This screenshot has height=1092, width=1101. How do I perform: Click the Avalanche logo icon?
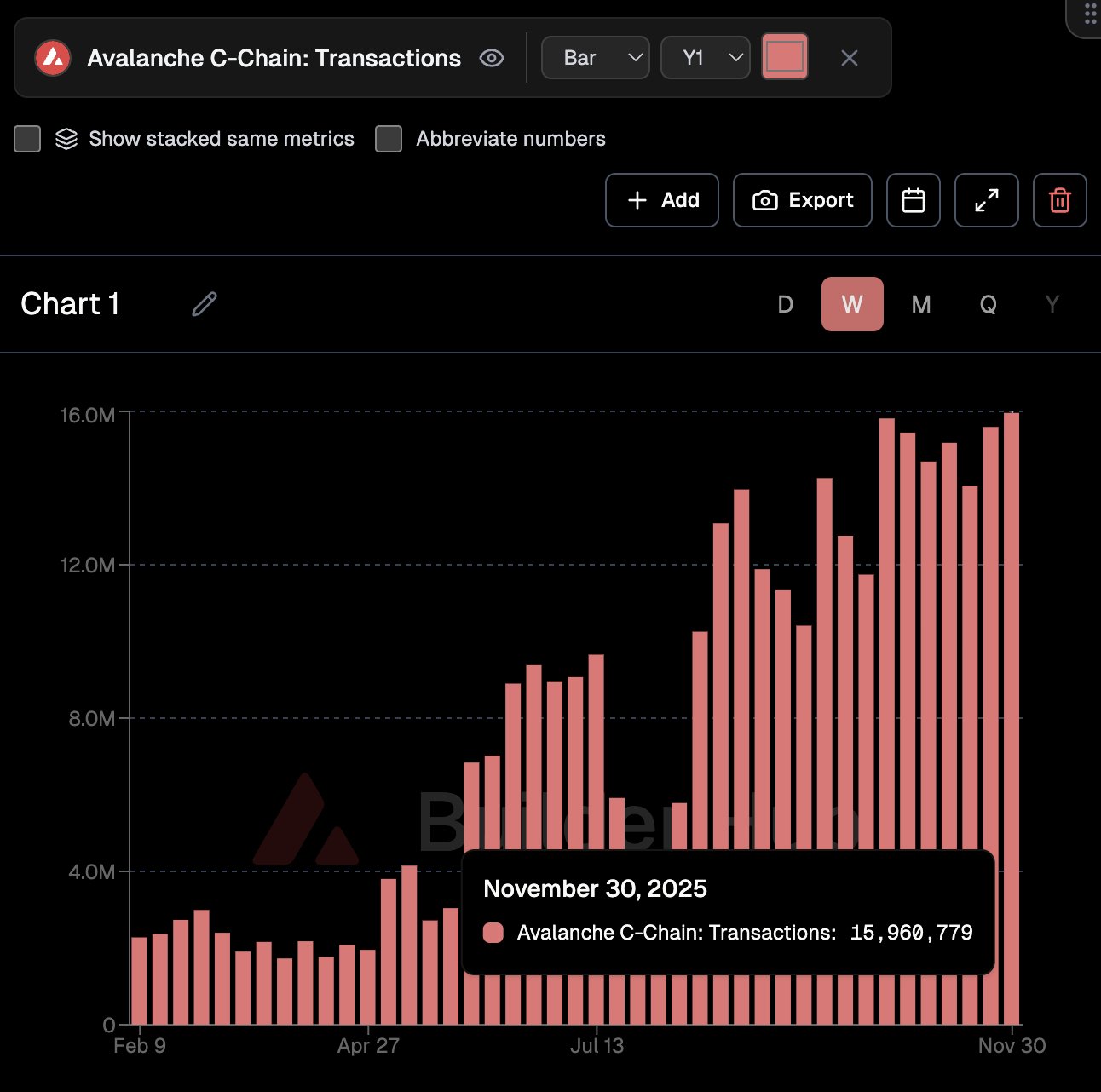point(53,58)
